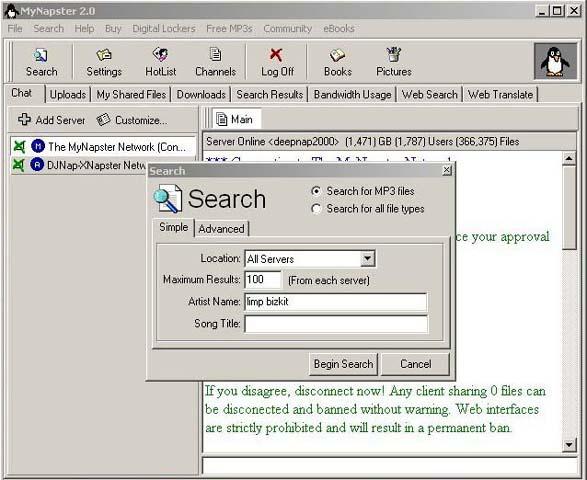
Task: Open the Community menu
Action: point(288,29)
